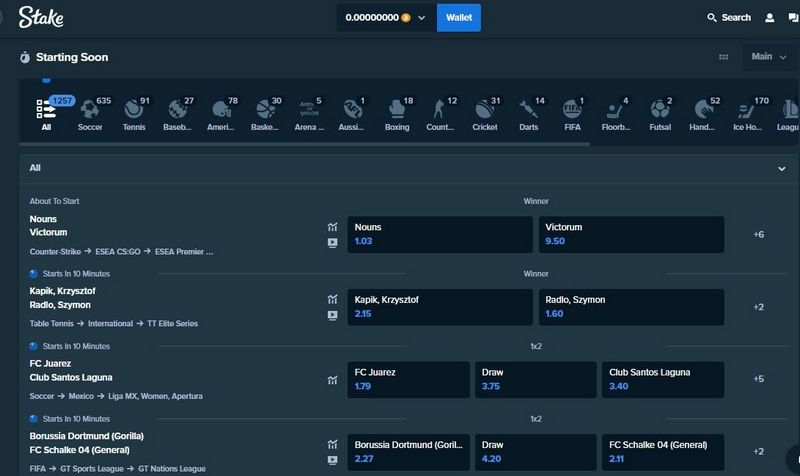Open the GT Nations League breadcrumb link
Screen dimensions: 800x476
click(x=172, y=468)
